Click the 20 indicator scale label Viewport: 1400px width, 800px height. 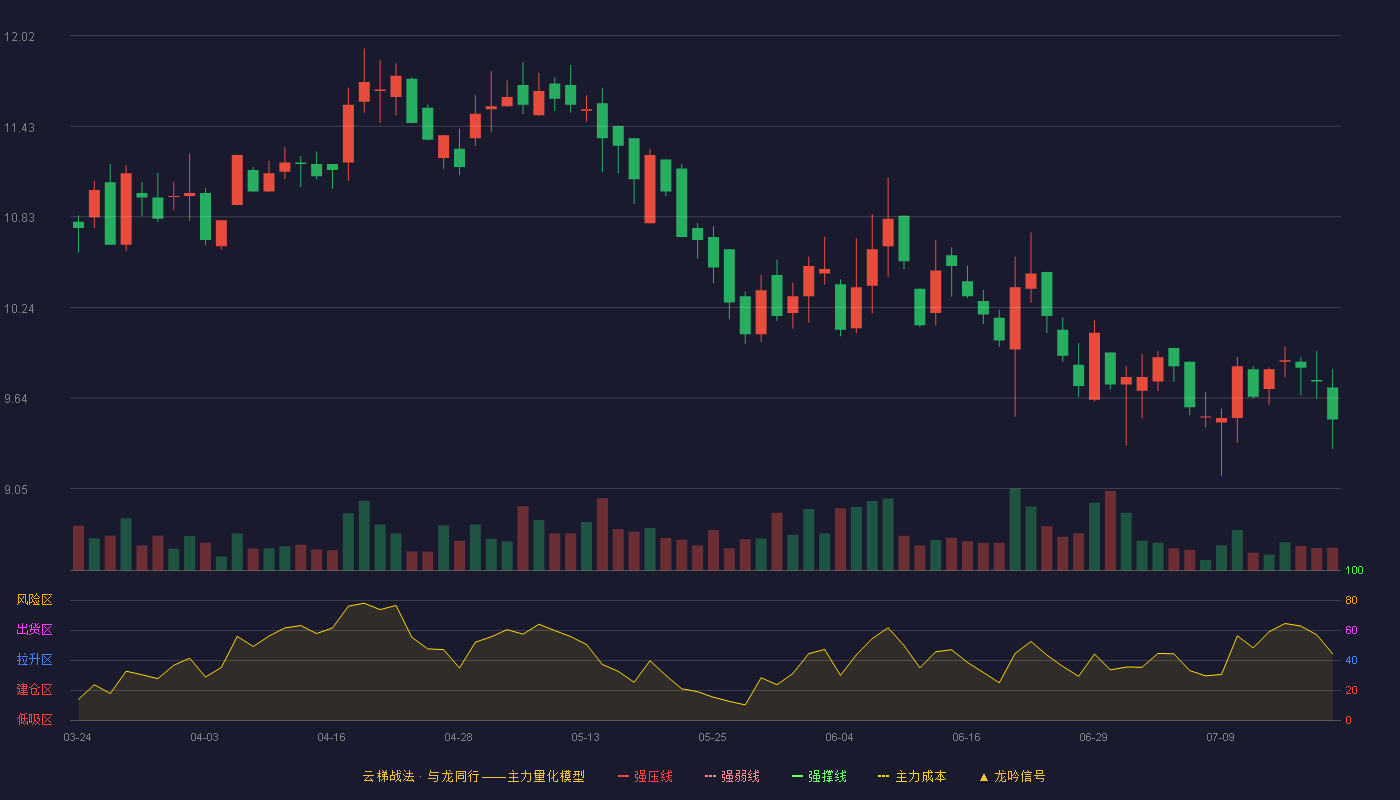[x=1351, y=690]
